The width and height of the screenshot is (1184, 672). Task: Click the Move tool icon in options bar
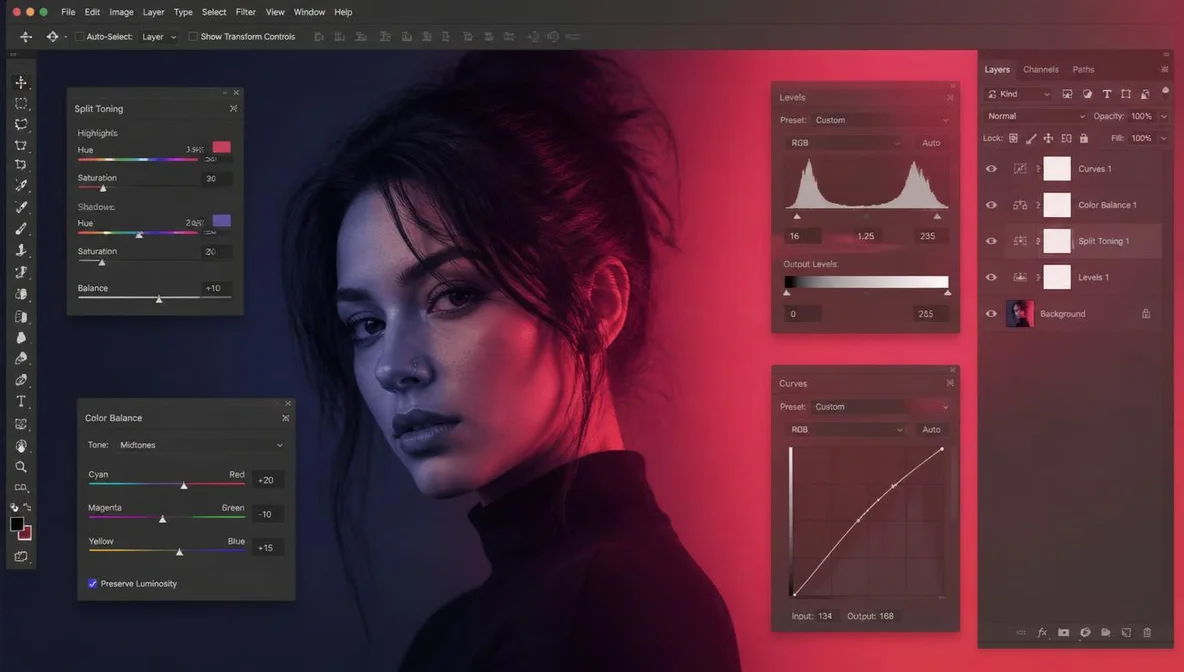pos(26,36)
